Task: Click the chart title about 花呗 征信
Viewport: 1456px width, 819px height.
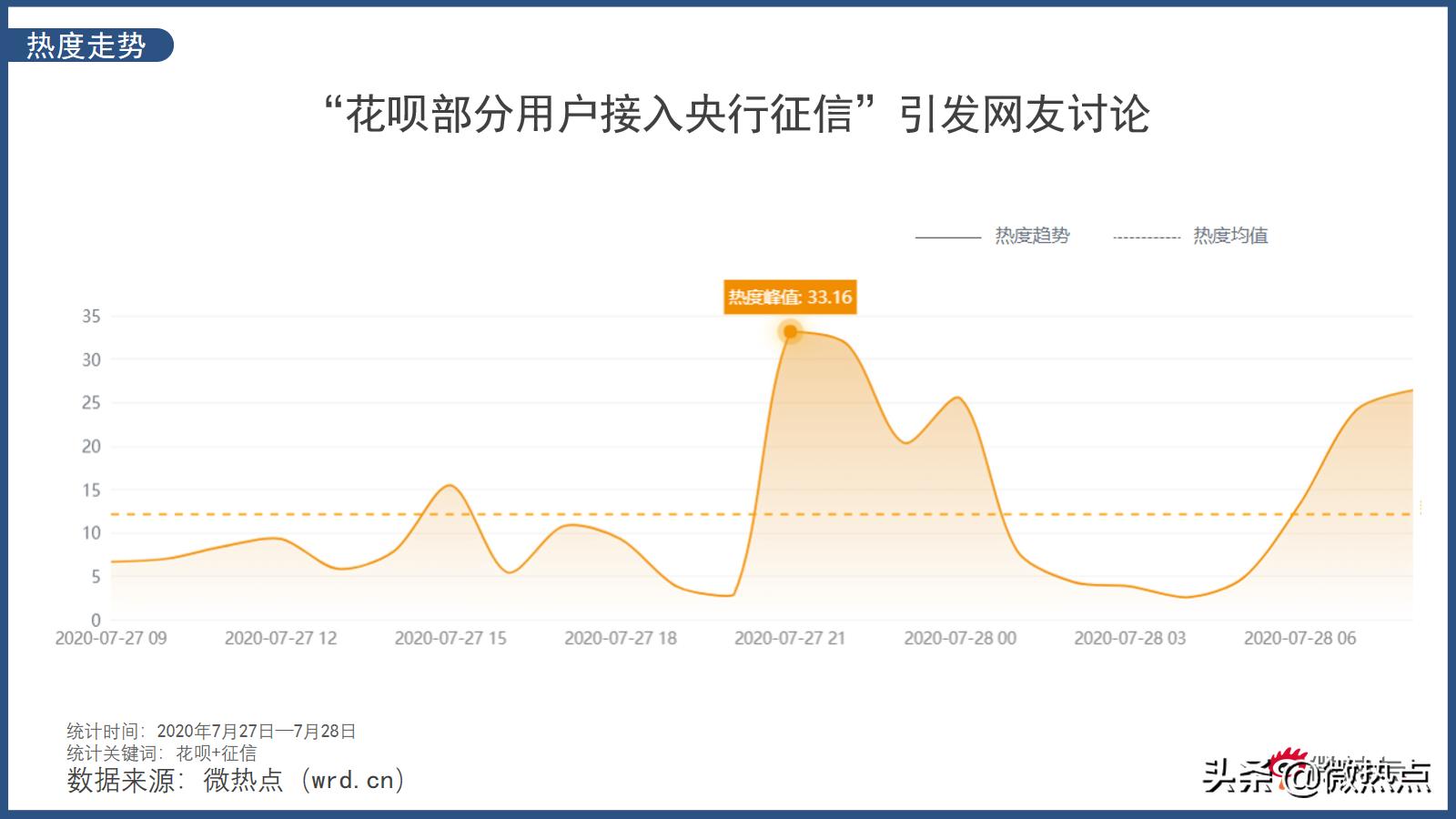Action: coord(738,114)
